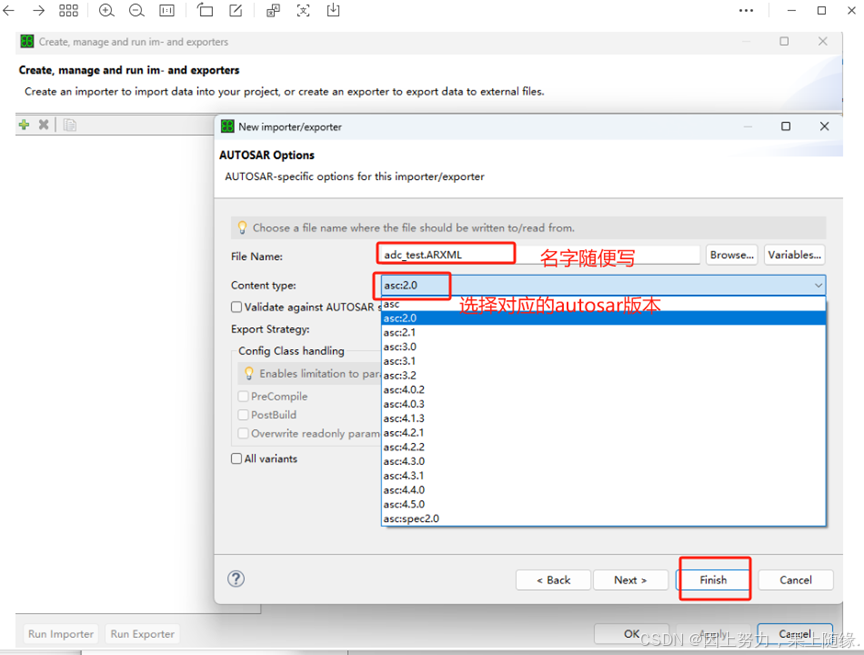Delete importer with the gray X icon

point(44,125)
